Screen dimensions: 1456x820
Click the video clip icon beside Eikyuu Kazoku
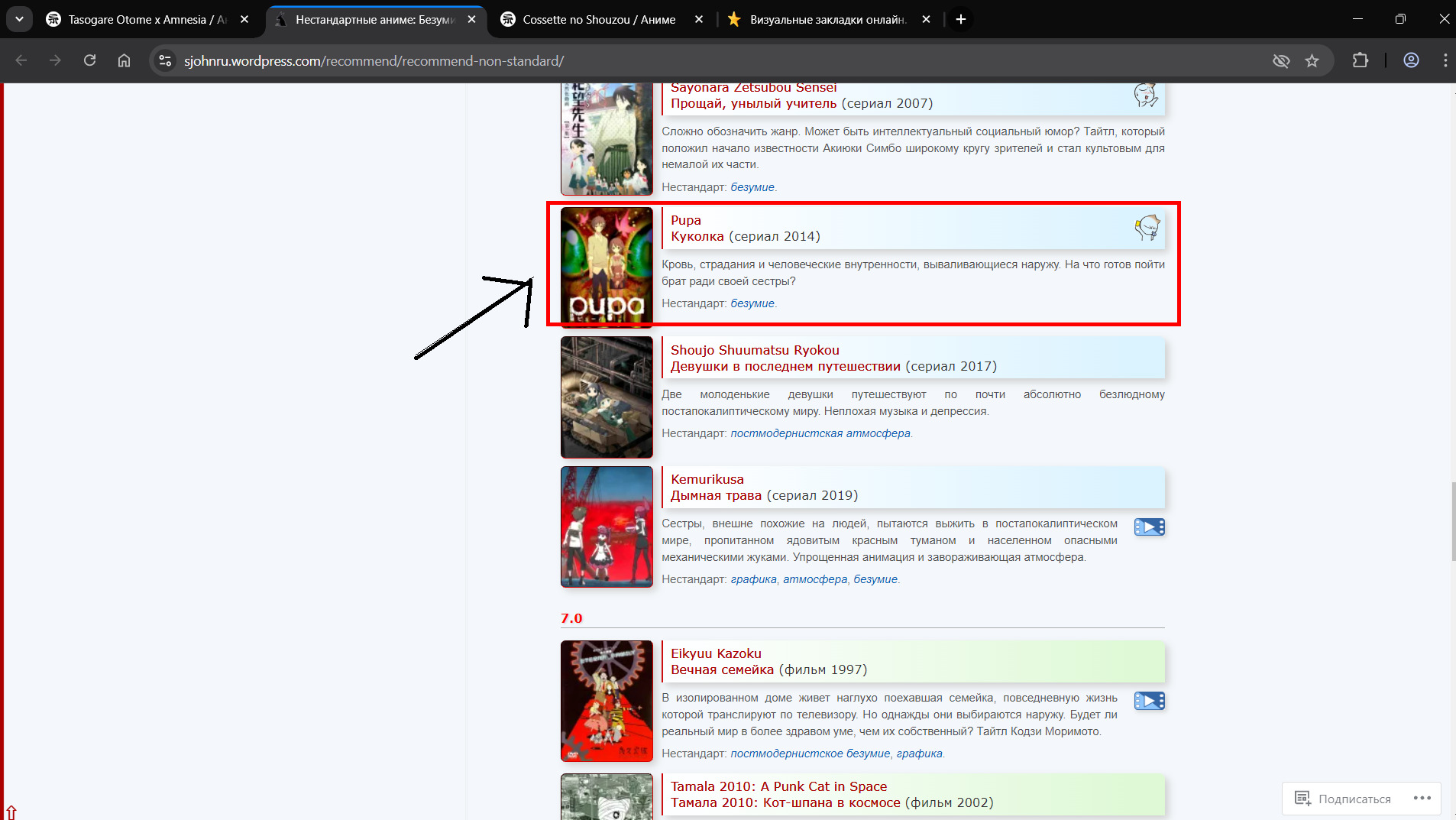click(1149, 701)
